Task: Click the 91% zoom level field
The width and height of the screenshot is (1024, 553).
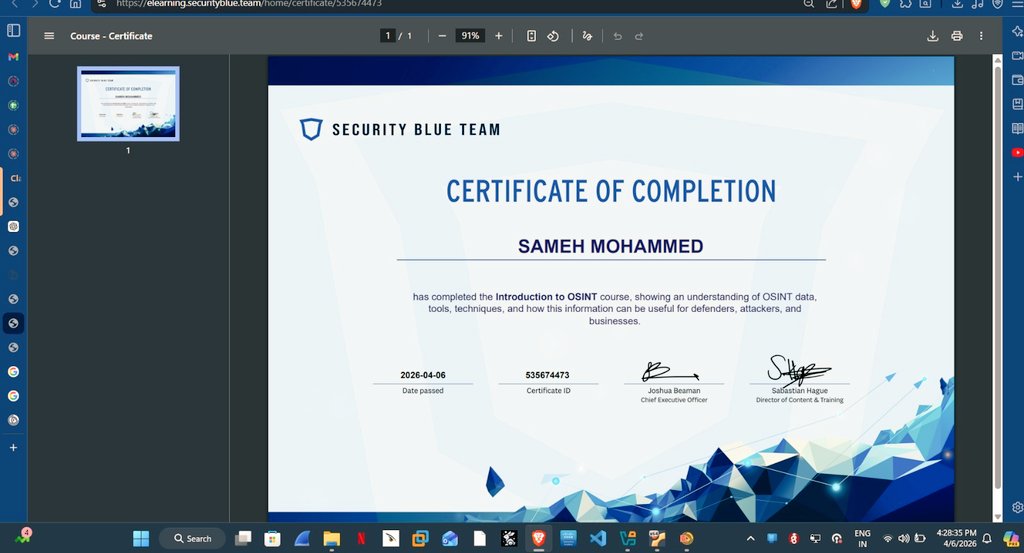Action: (470, 36)
